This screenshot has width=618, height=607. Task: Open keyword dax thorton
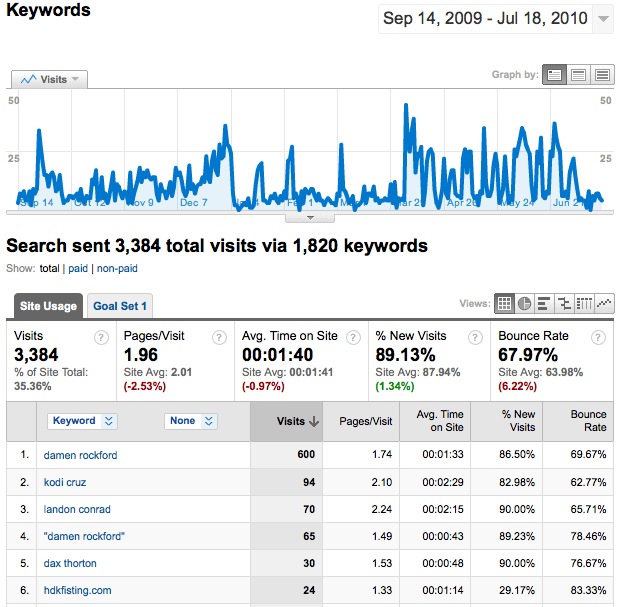coord(70,563)
